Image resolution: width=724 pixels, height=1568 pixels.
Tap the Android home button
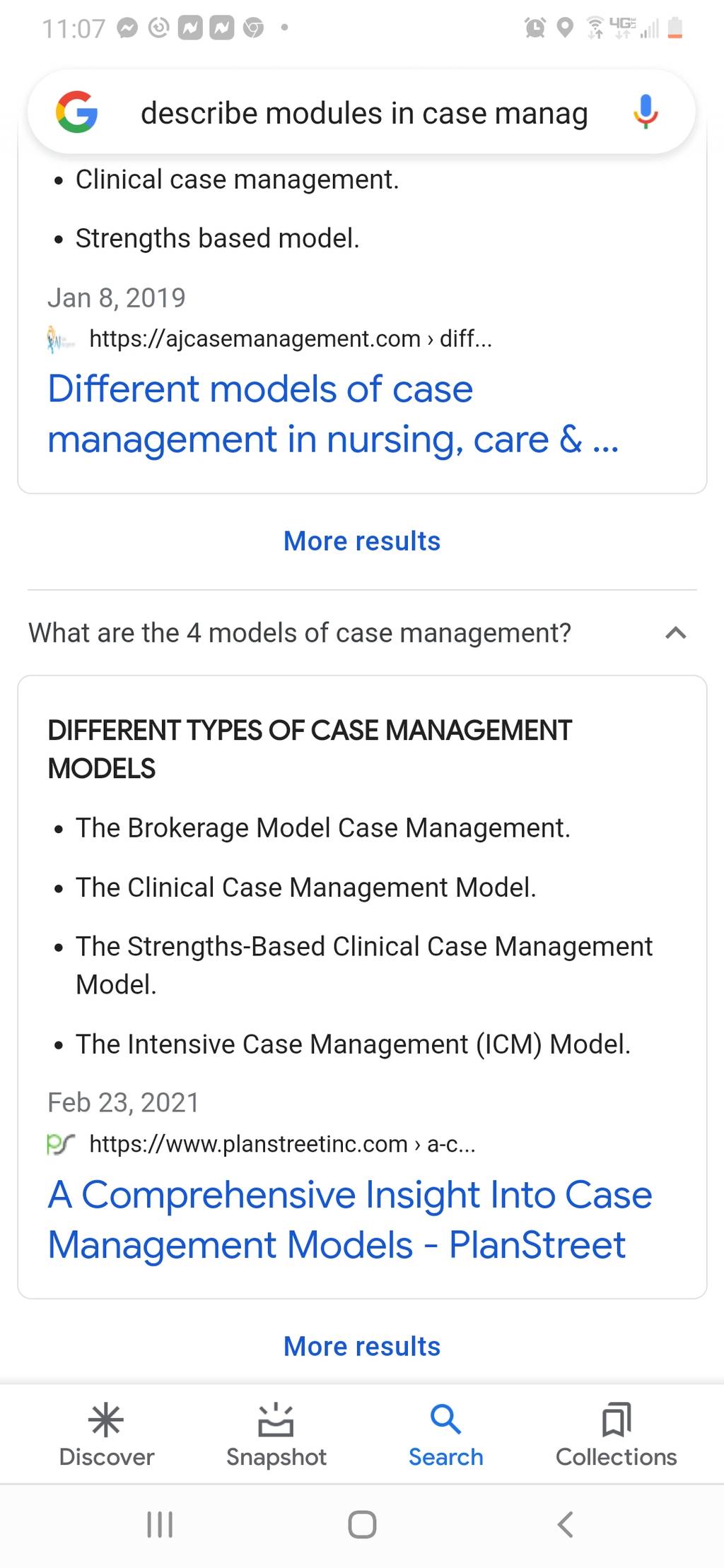click(362, 1524)
